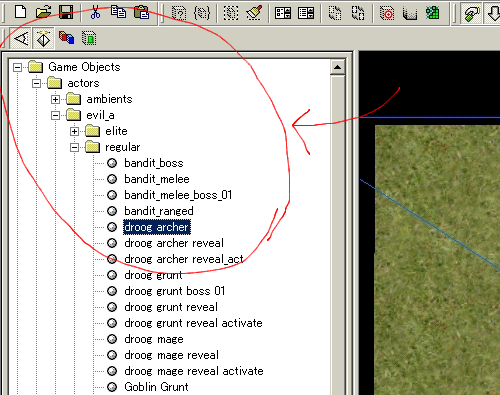Toggle the green pencil-on-dotted-background toolbar button
The height and width of the screenshot is (395, 500).
pos(471,13)
